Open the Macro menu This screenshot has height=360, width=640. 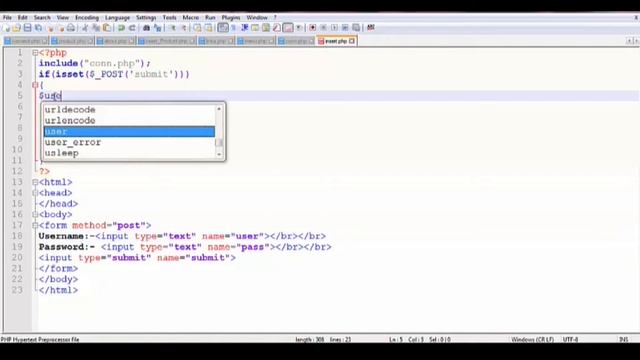click(191, 18)
